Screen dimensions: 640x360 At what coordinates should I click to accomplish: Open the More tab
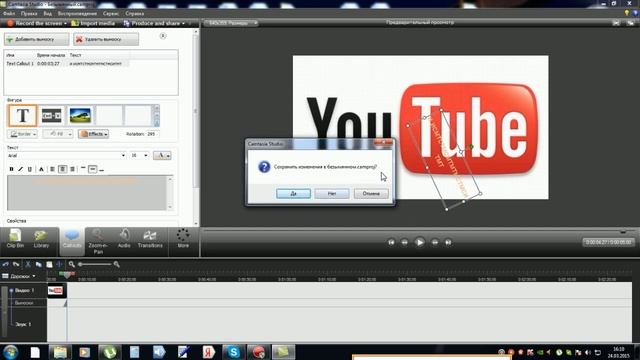[183, 239]
